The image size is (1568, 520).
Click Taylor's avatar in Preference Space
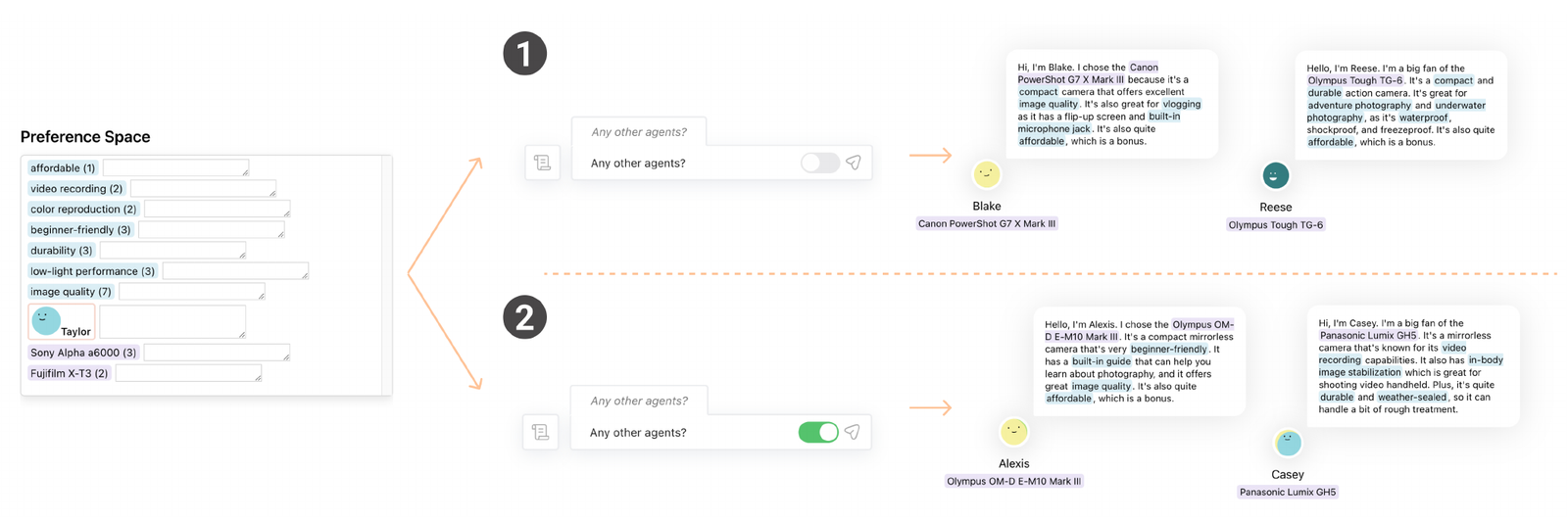tap(46, 320)
